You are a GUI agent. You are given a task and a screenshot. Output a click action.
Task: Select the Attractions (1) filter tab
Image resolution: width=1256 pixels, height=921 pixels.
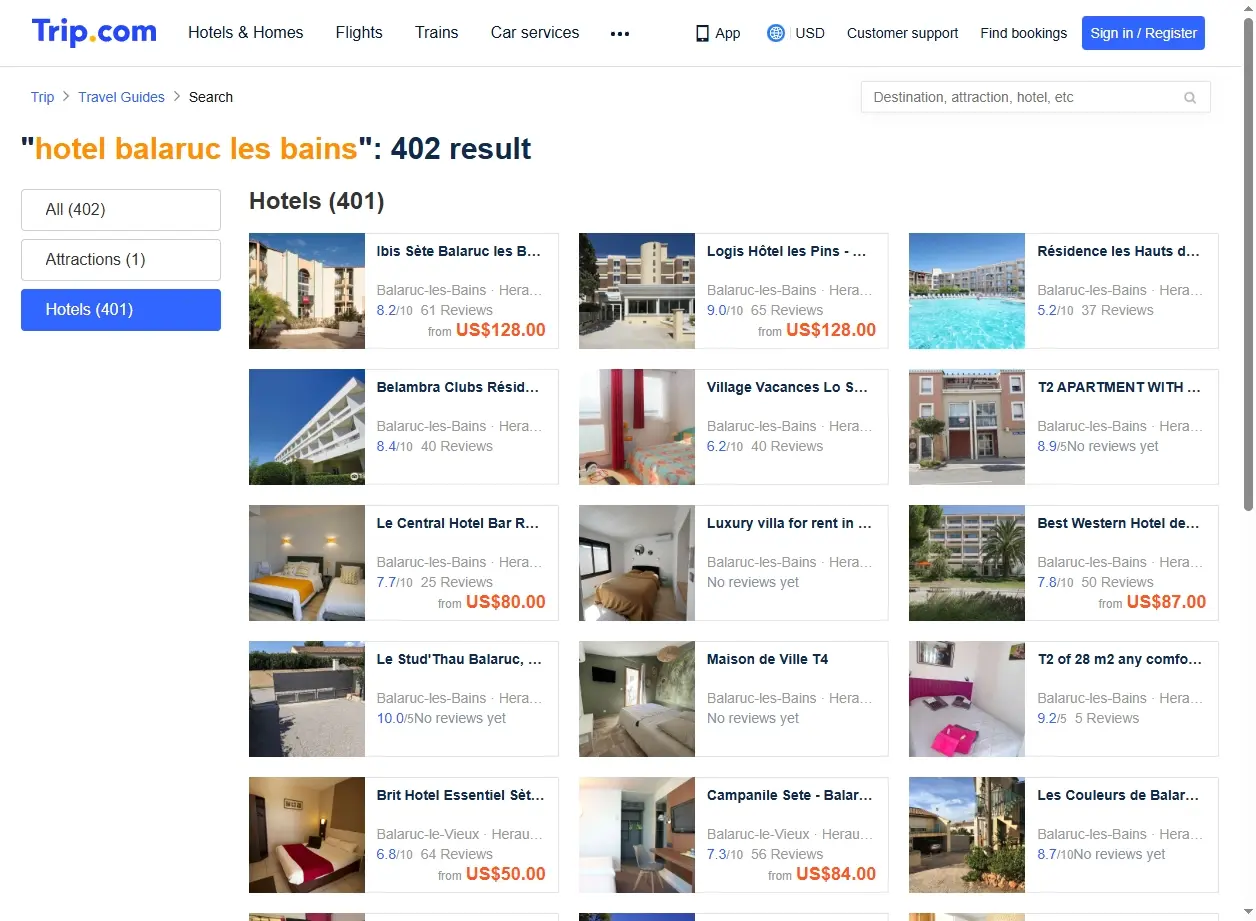[x=121, y=260]
